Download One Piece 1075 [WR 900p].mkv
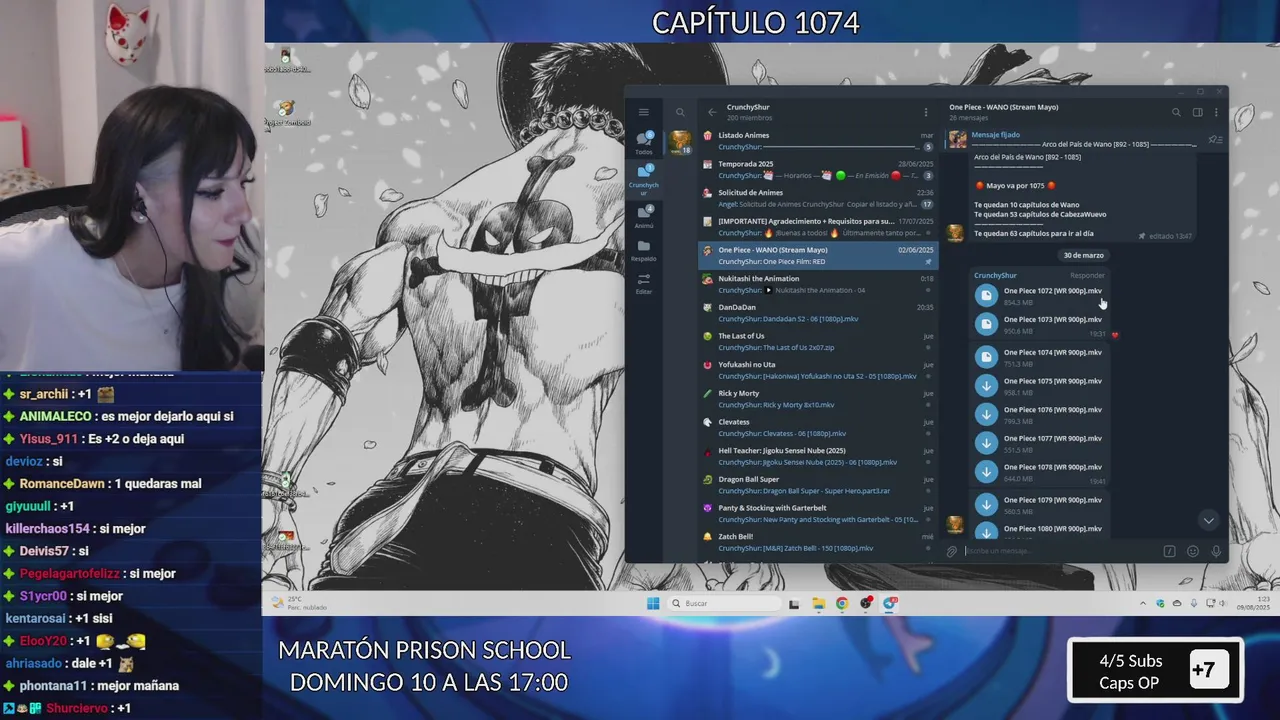The width and height of the screenshot is (1280, 720). (x=987, y=386)
